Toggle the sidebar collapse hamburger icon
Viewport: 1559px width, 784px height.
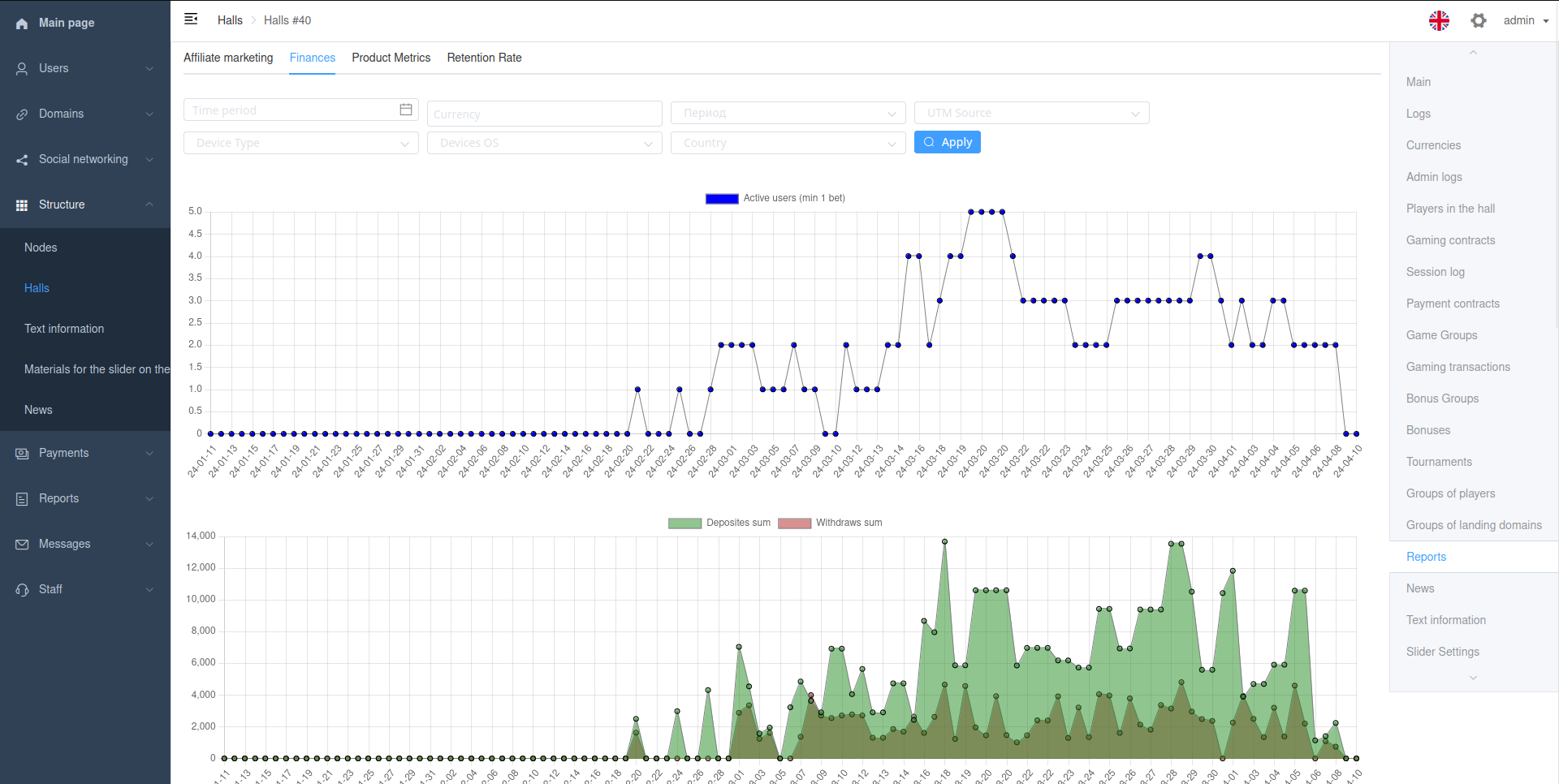(191, 19)
